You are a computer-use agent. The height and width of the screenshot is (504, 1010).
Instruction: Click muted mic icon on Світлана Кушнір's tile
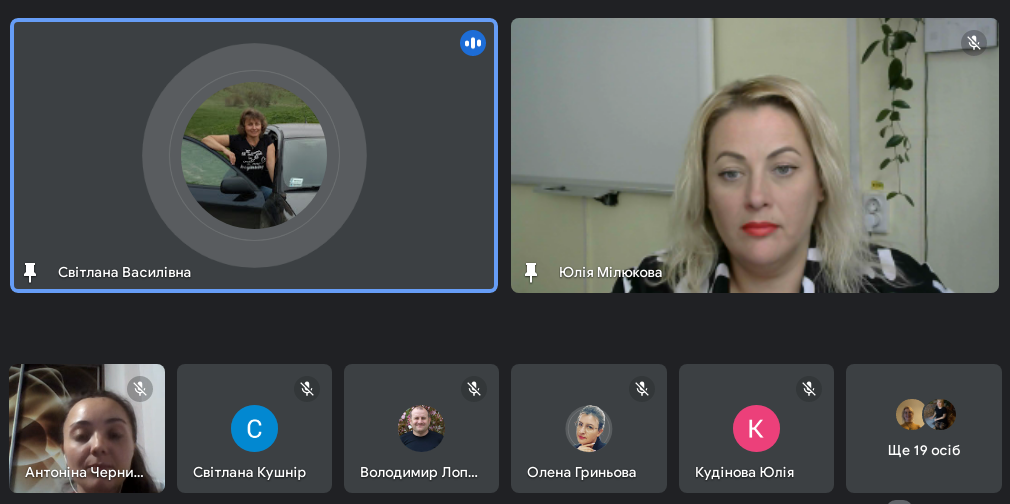(307, 388)
